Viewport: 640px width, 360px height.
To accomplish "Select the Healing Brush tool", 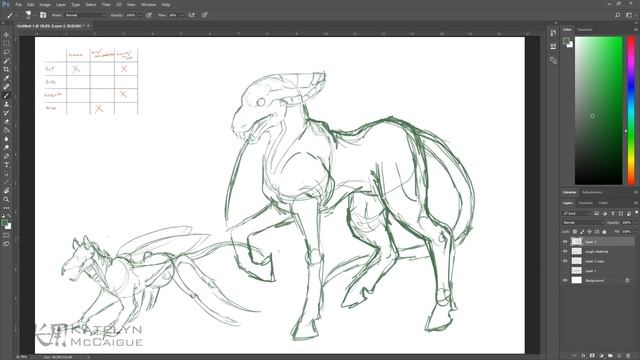I will click(6, 87).
